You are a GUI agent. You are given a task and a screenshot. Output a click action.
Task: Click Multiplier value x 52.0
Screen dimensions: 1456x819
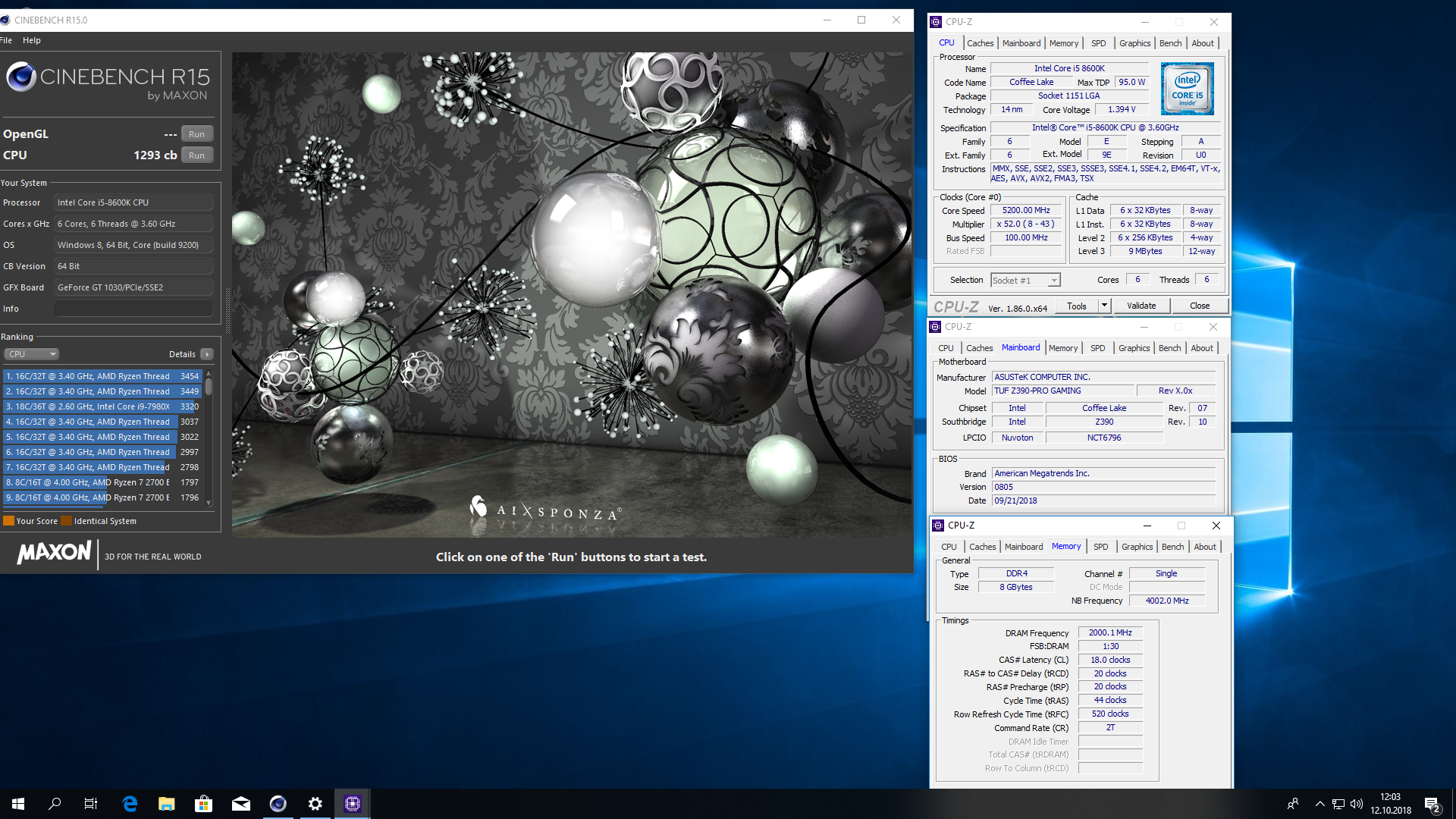1026,224
